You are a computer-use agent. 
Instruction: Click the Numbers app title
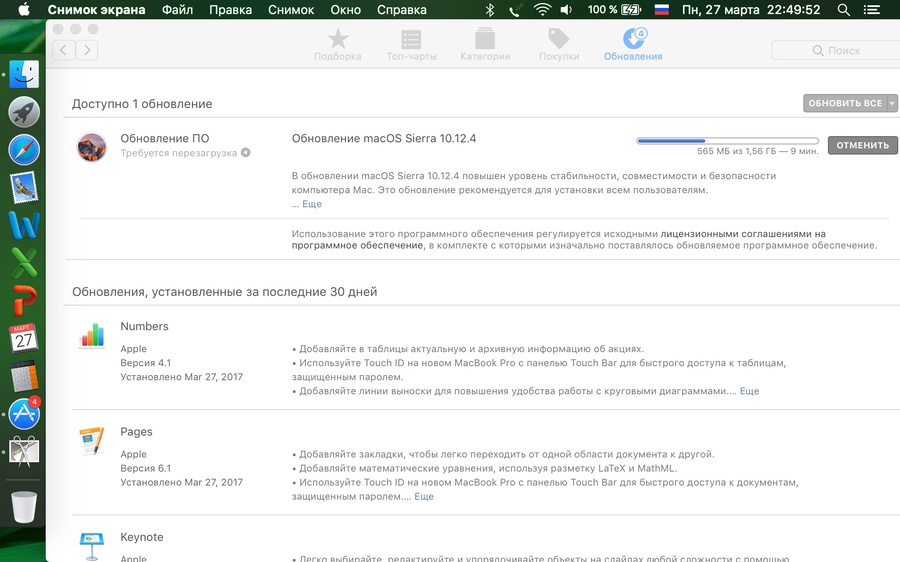point(144,326)
